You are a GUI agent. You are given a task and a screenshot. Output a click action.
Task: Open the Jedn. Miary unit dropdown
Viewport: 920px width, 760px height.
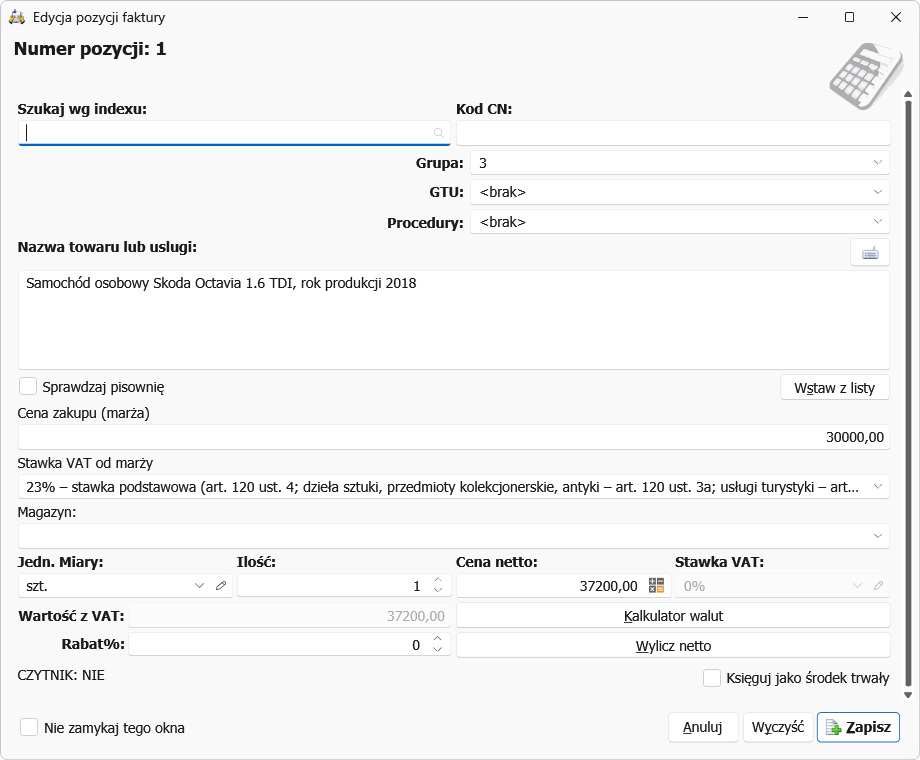point(199,586)
